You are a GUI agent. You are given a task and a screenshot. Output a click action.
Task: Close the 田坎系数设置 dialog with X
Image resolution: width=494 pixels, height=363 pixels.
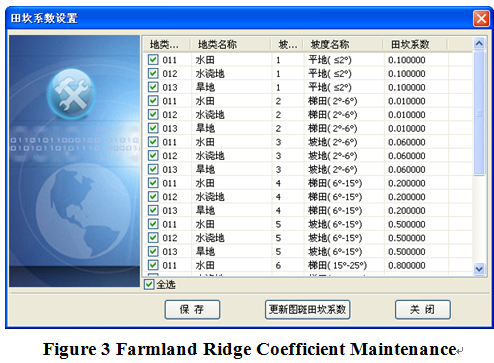[481, 18]
